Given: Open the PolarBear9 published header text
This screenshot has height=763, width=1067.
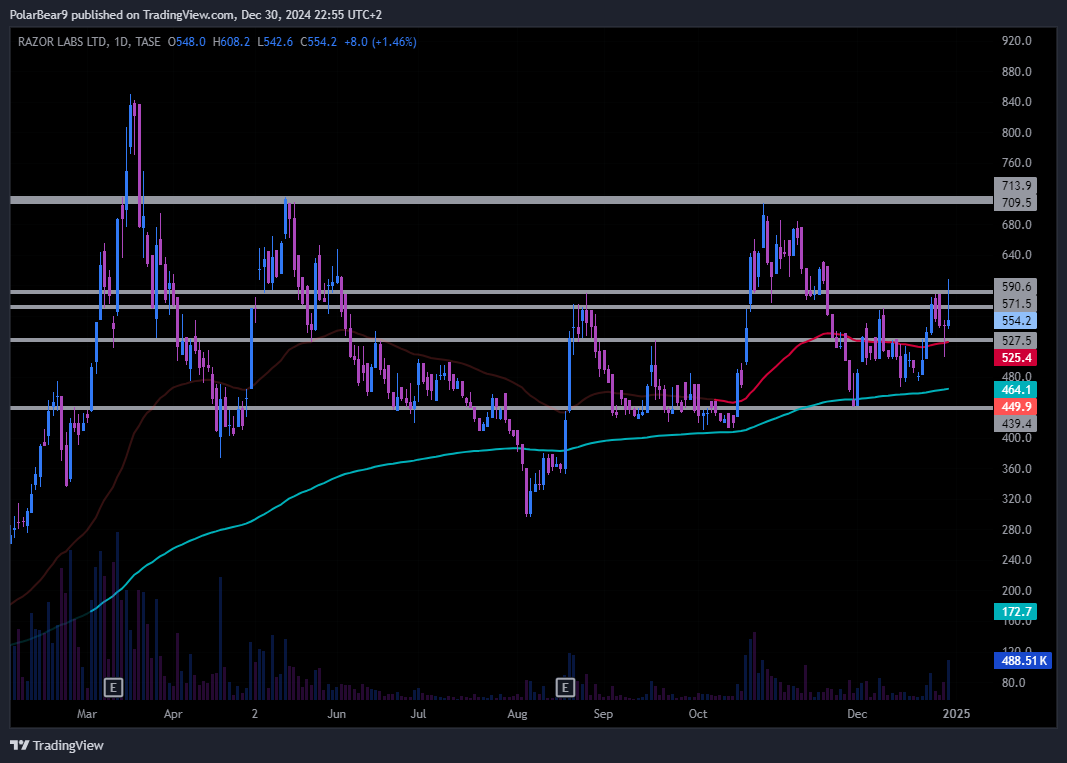Looking at the screenshot, I should 195,14.
